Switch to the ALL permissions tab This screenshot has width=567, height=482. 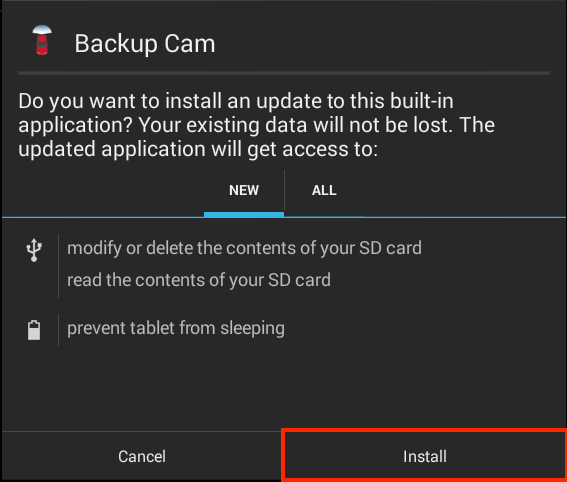pos(324,191)
